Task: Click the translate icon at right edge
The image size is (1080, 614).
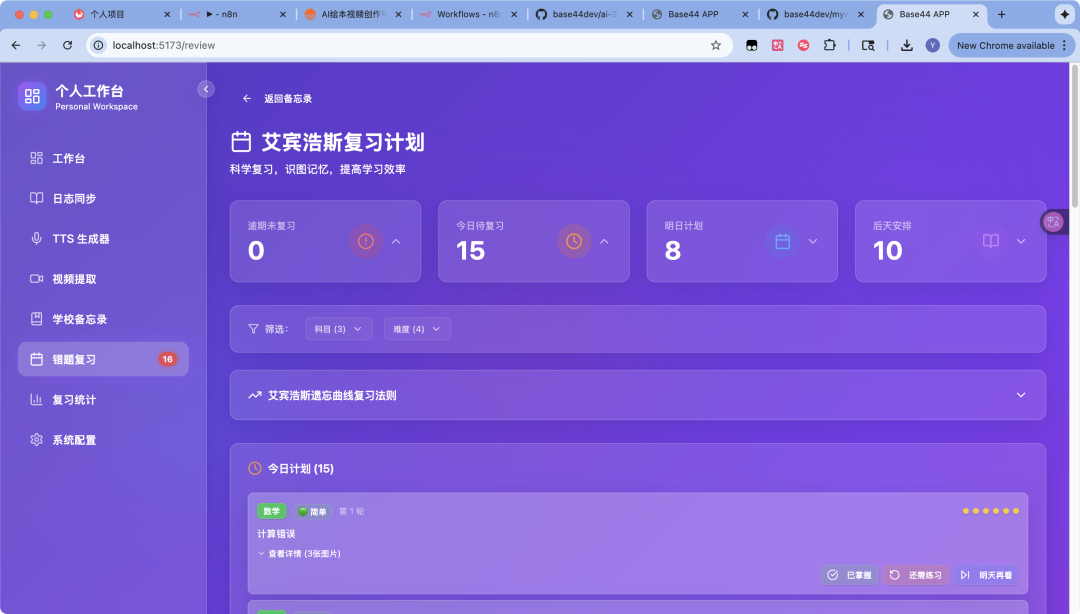Action: pos(1053,222)
